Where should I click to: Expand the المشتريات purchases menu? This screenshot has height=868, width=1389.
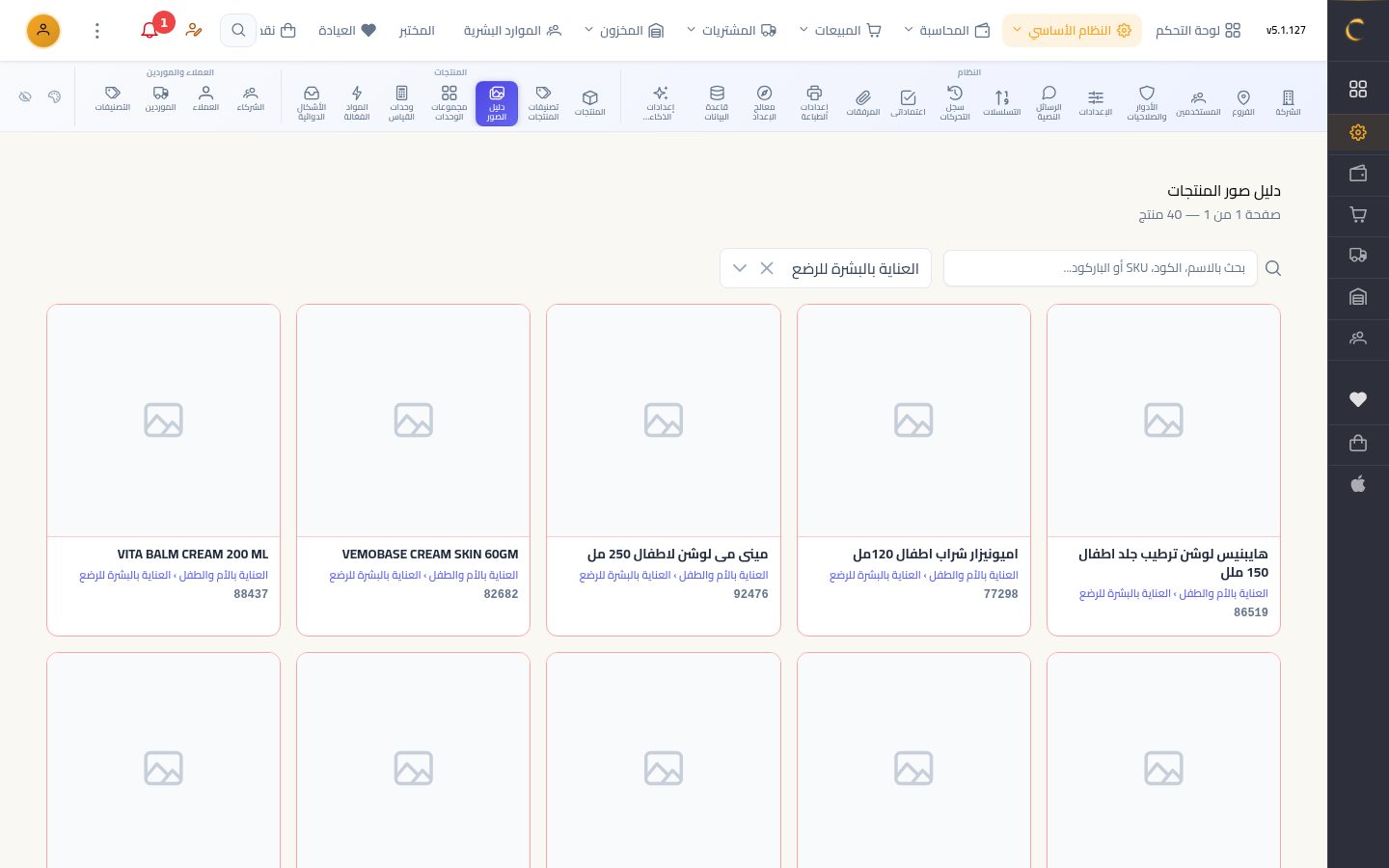(x=731, y=31)
